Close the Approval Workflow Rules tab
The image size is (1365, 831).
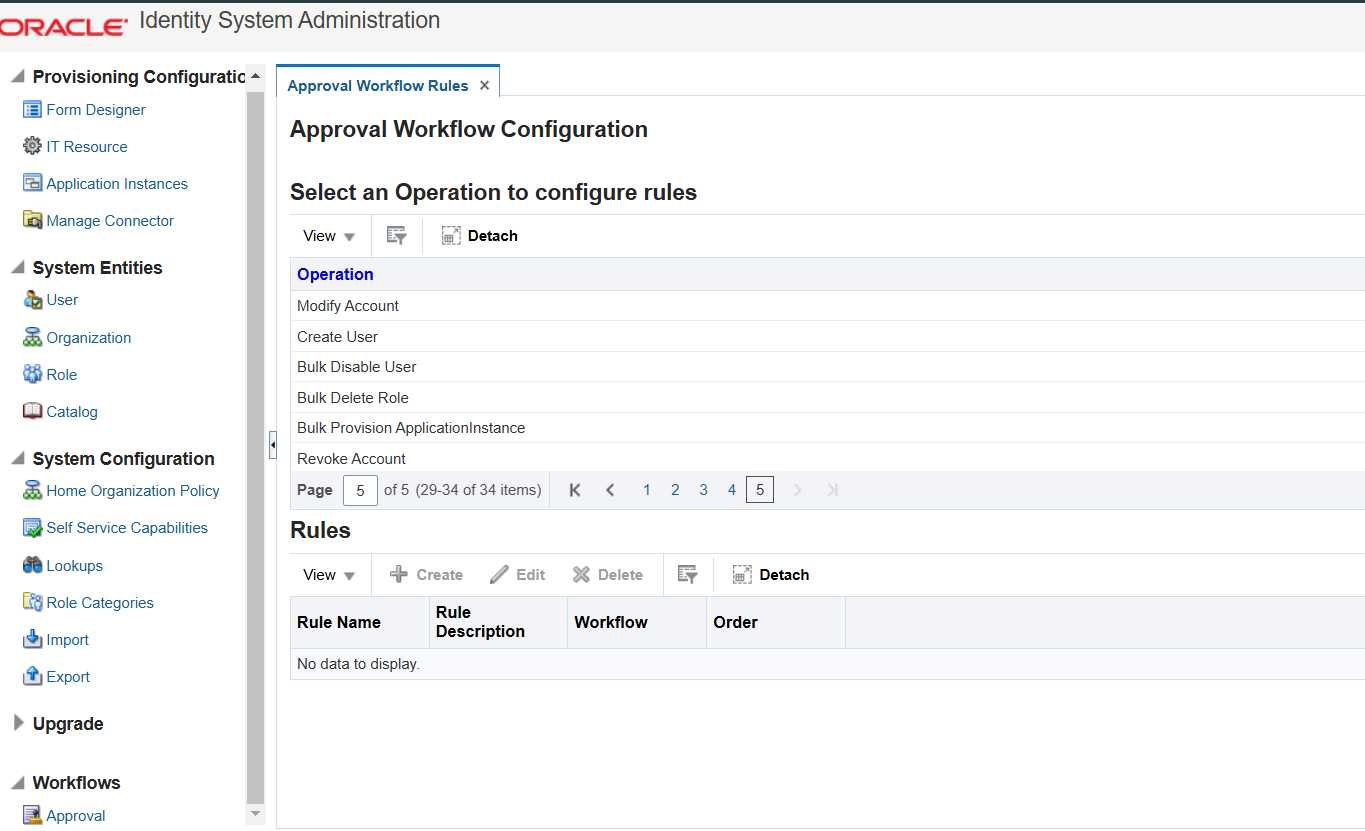[x=484, y=86]
